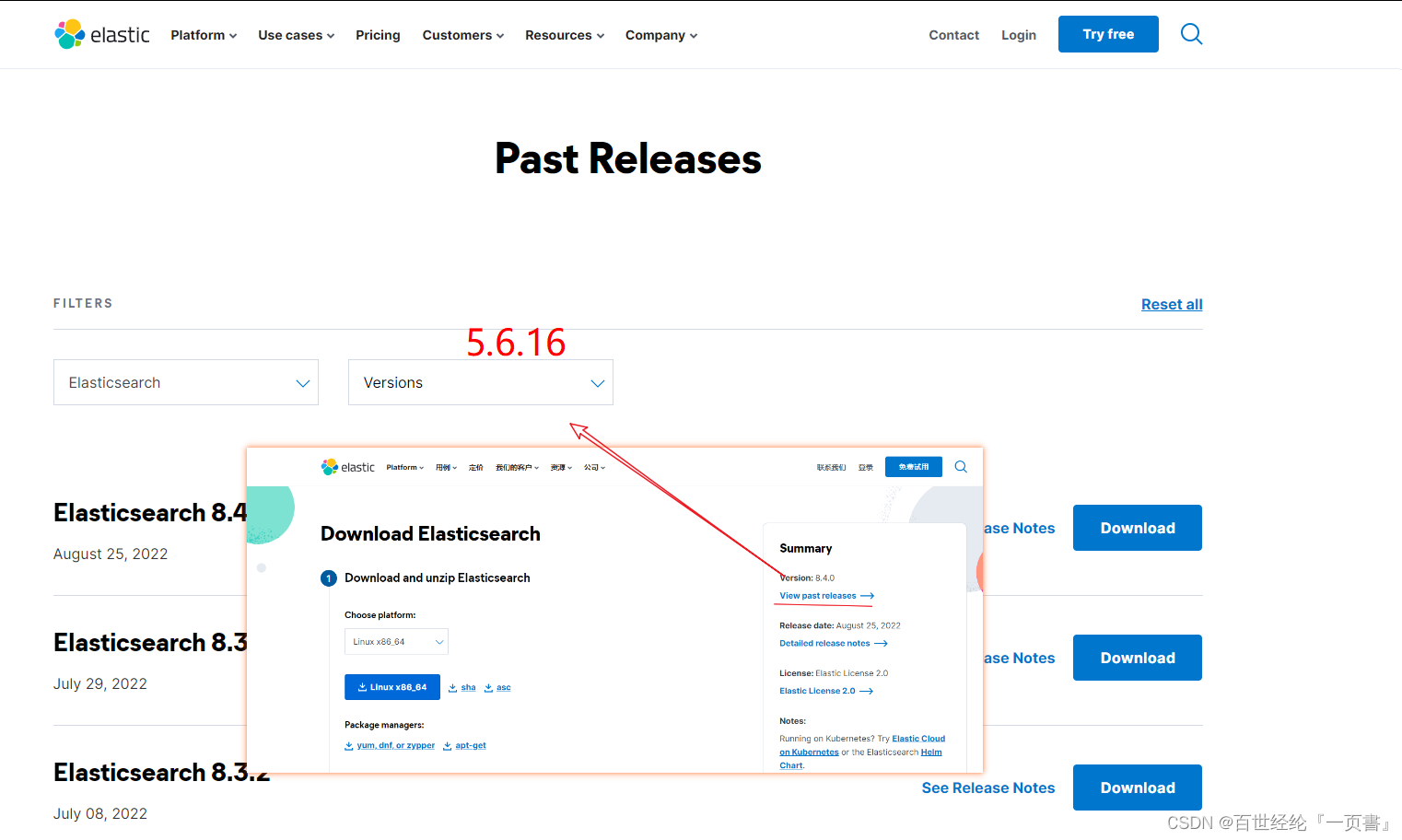Open the 用例 menu in the embedded page
1402x840 pixels.
446,468
